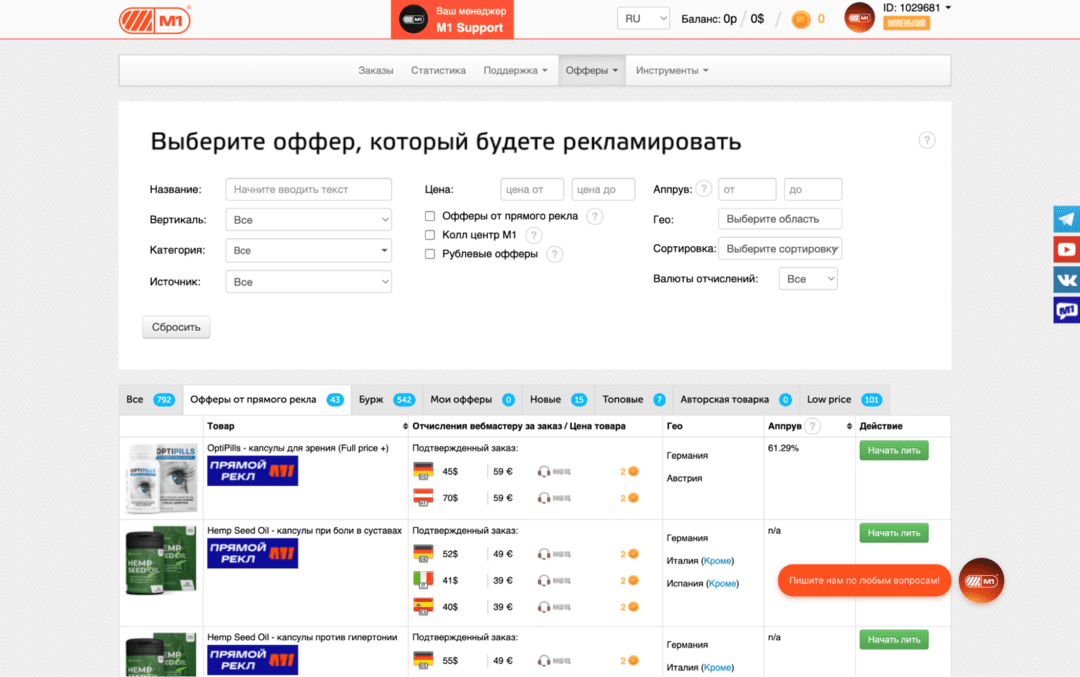Switch to the Новые tab

pos(558,399)
